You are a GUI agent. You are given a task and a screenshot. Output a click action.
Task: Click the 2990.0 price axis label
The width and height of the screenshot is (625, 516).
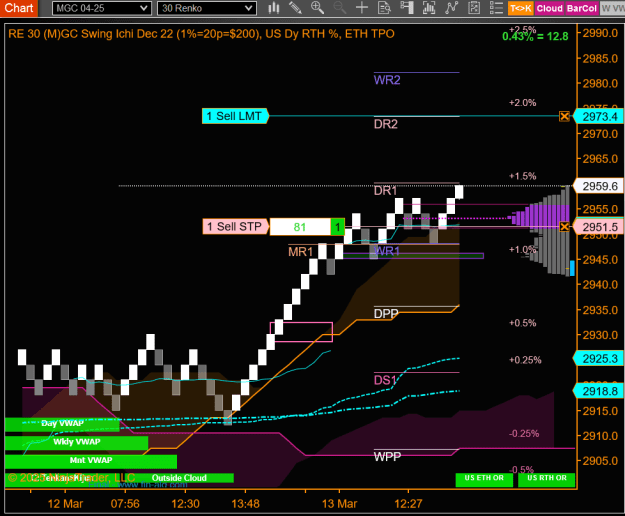(600, 33)
